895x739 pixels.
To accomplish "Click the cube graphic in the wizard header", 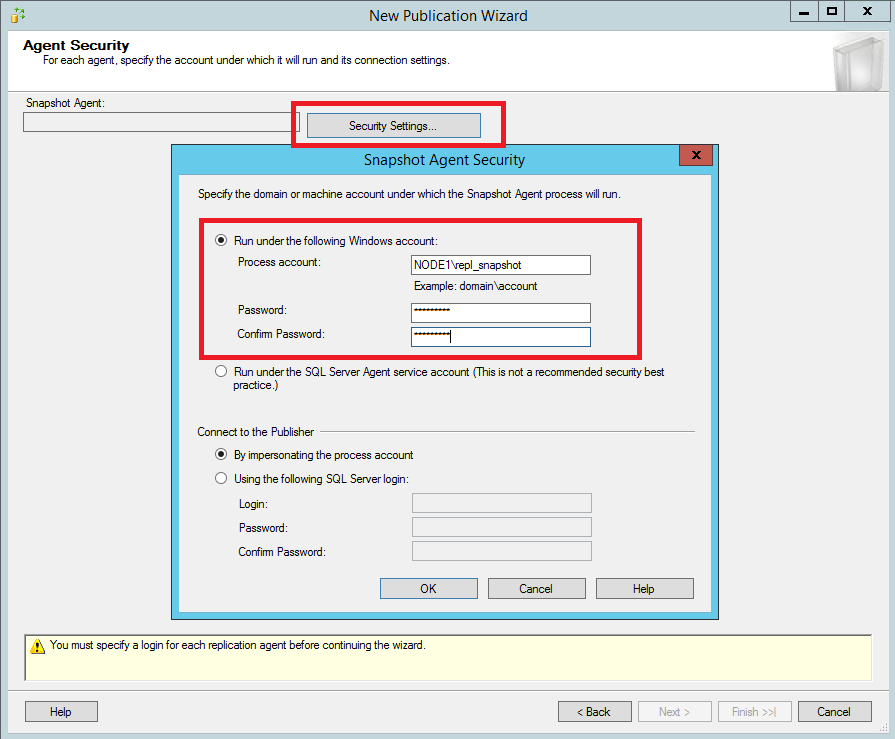I will [858, 62].
